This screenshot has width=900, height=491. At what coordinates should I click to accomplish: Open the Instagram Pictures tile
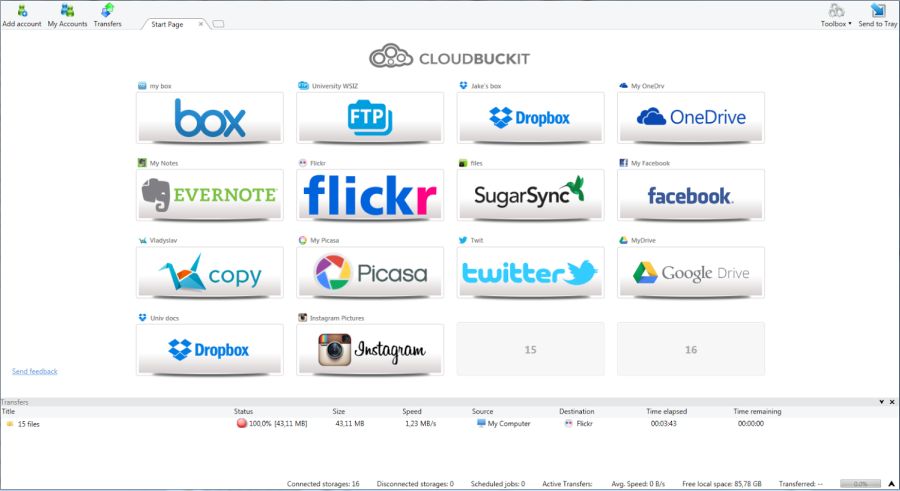click(370, 350)
